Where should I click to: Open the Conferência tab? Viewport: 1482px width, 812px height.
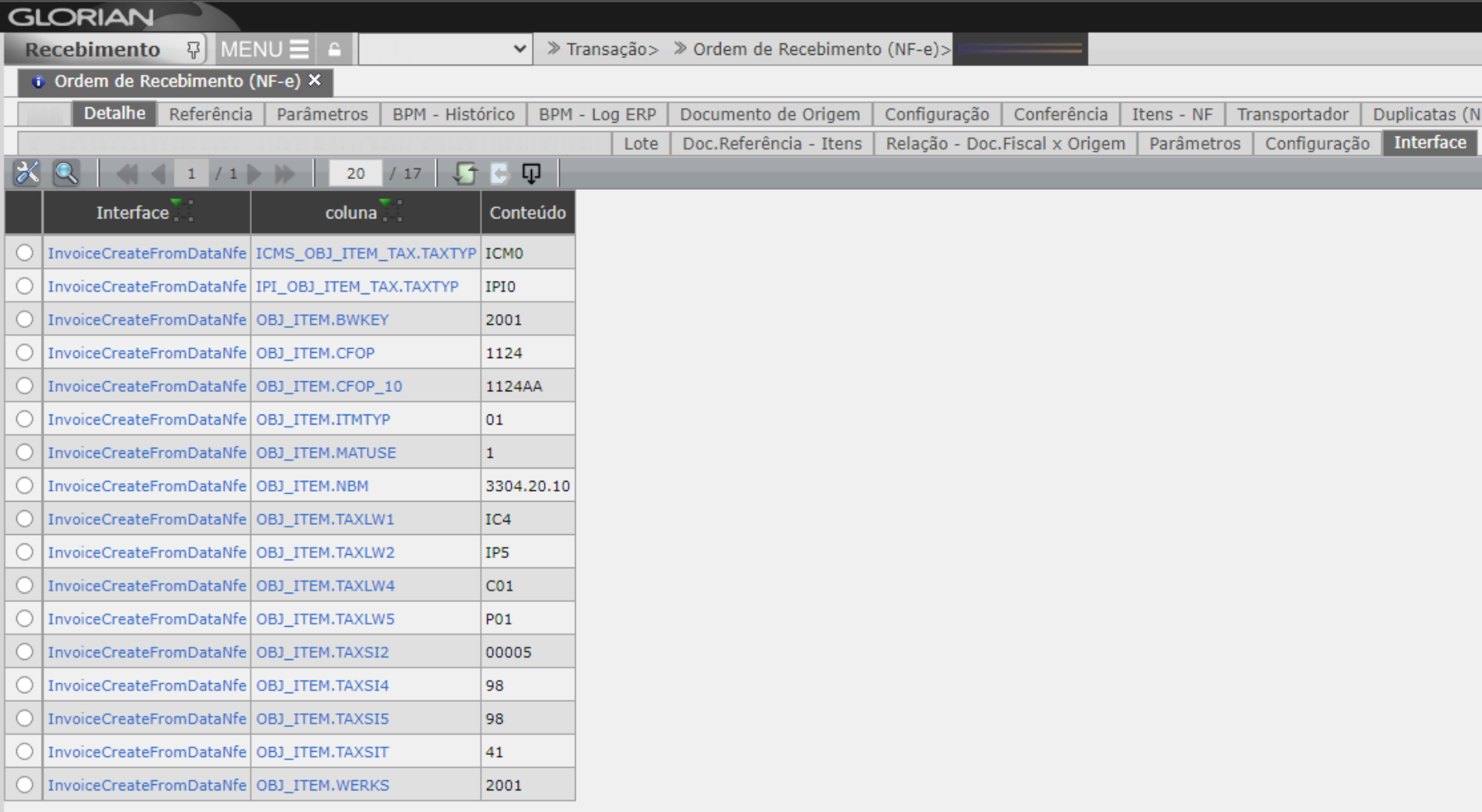[1061, 113]
